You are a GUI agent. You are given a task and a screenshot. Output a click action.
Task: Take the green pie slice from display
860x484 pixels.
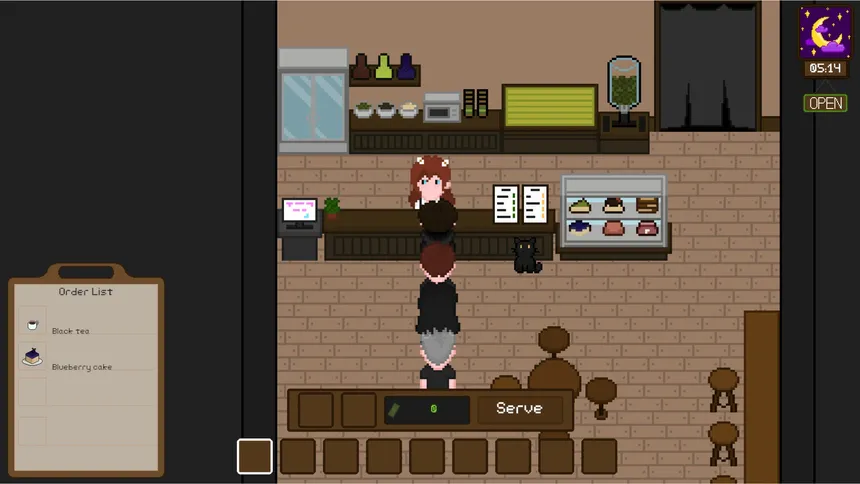pos(580,206)
